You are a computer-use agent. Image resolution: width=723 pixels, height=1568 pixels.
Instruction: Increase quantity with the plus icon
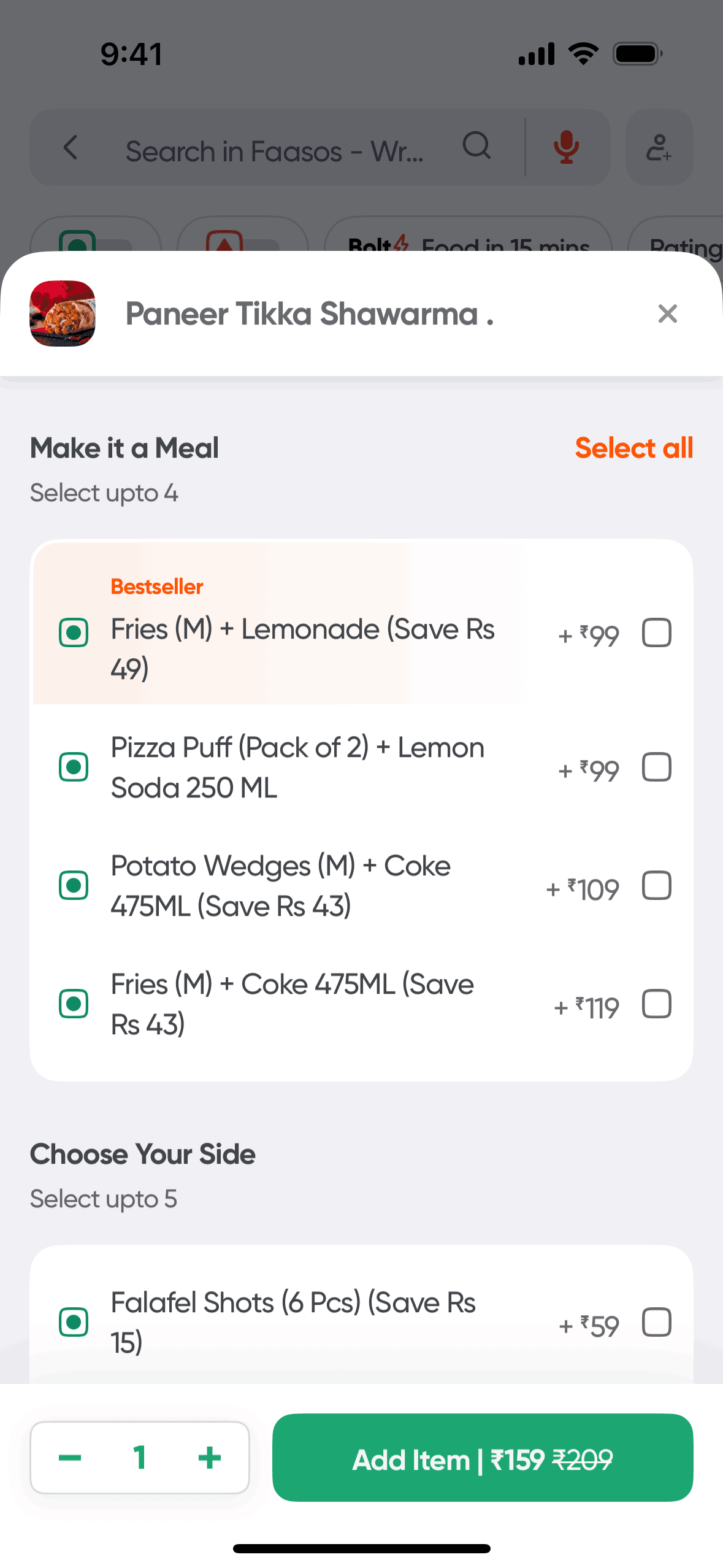point(209,1457)
